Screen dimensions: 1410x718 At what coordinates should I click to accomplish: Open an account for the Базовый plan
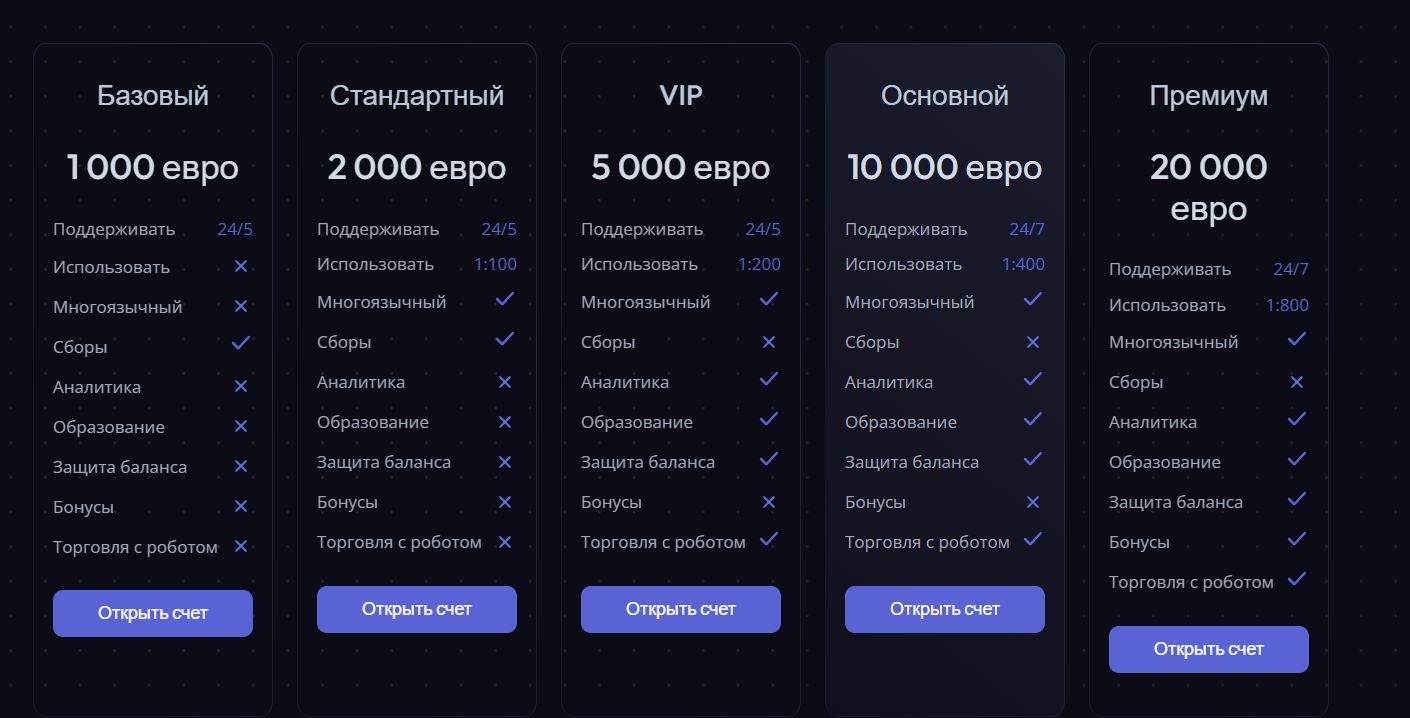pos(153,613)
